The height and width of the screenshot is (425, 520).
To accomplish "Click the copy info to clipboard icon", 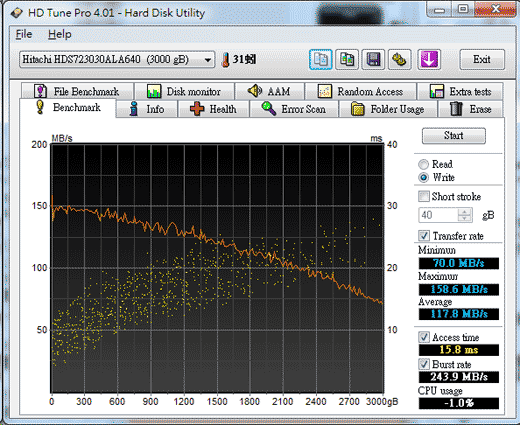I will coord(320,60).
